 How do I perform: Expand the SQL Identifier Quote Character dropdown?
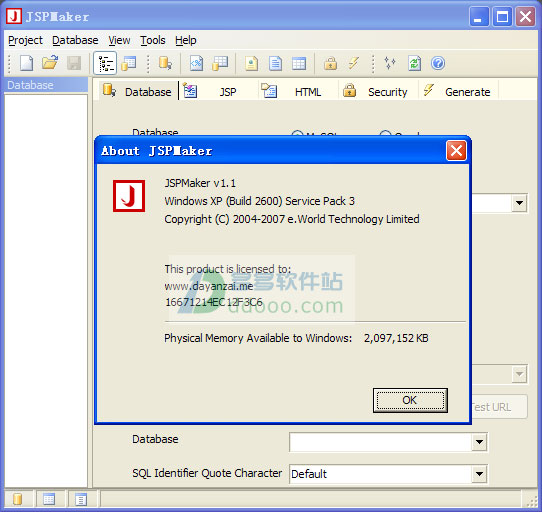tap(479, 474)
